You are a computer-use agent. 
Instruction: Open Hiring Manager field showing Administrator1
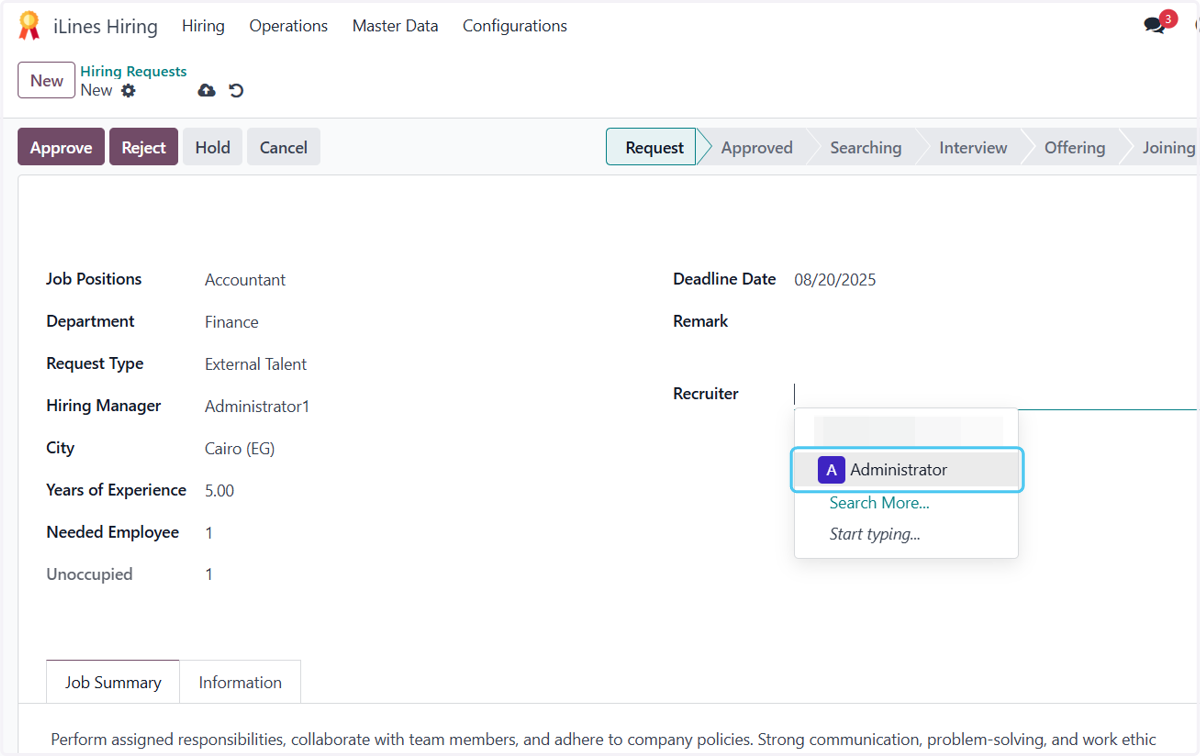point(257,406)
